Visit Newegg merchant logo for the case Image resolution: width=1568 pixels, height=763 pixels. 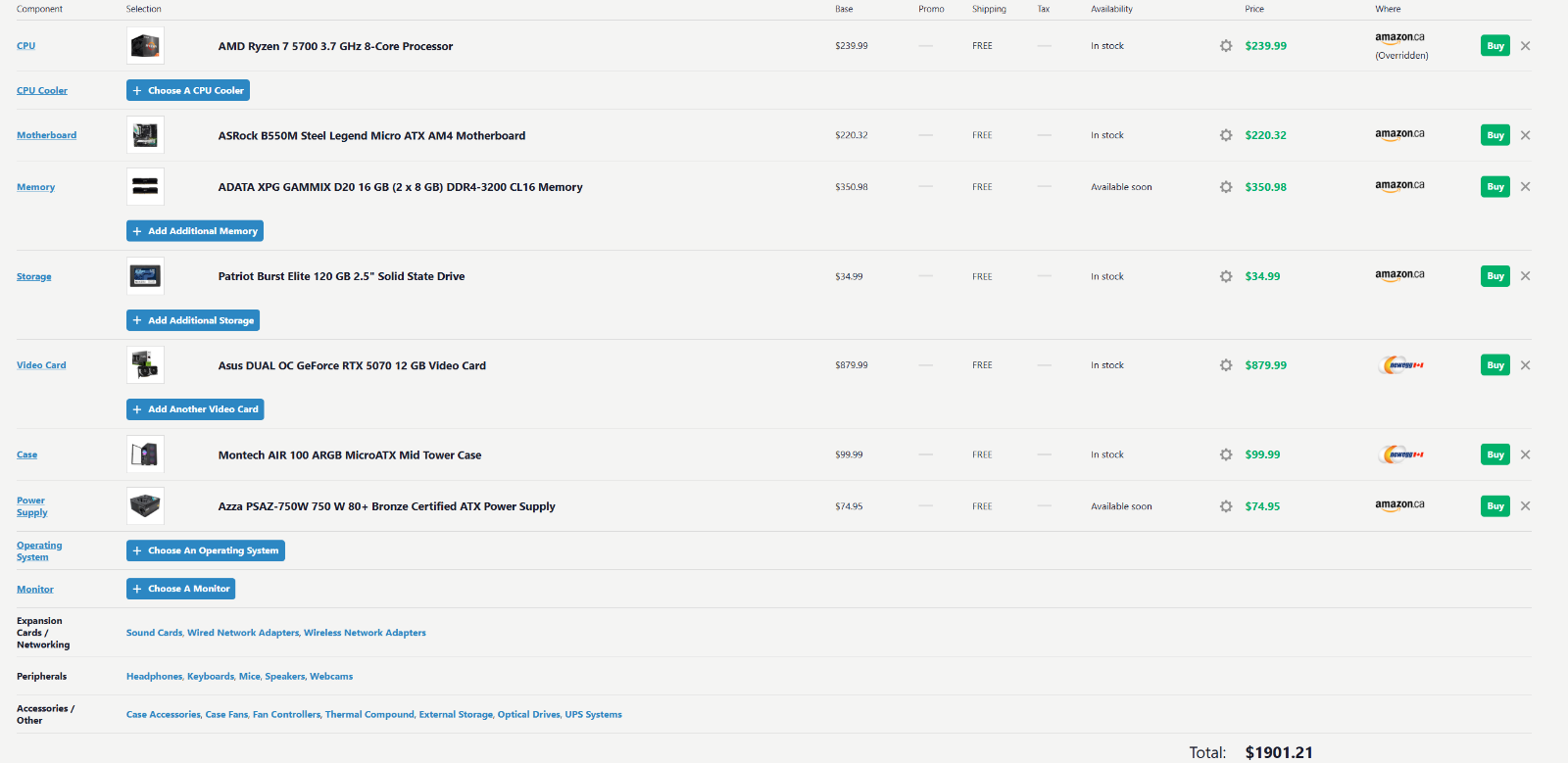click(1402, 454)
